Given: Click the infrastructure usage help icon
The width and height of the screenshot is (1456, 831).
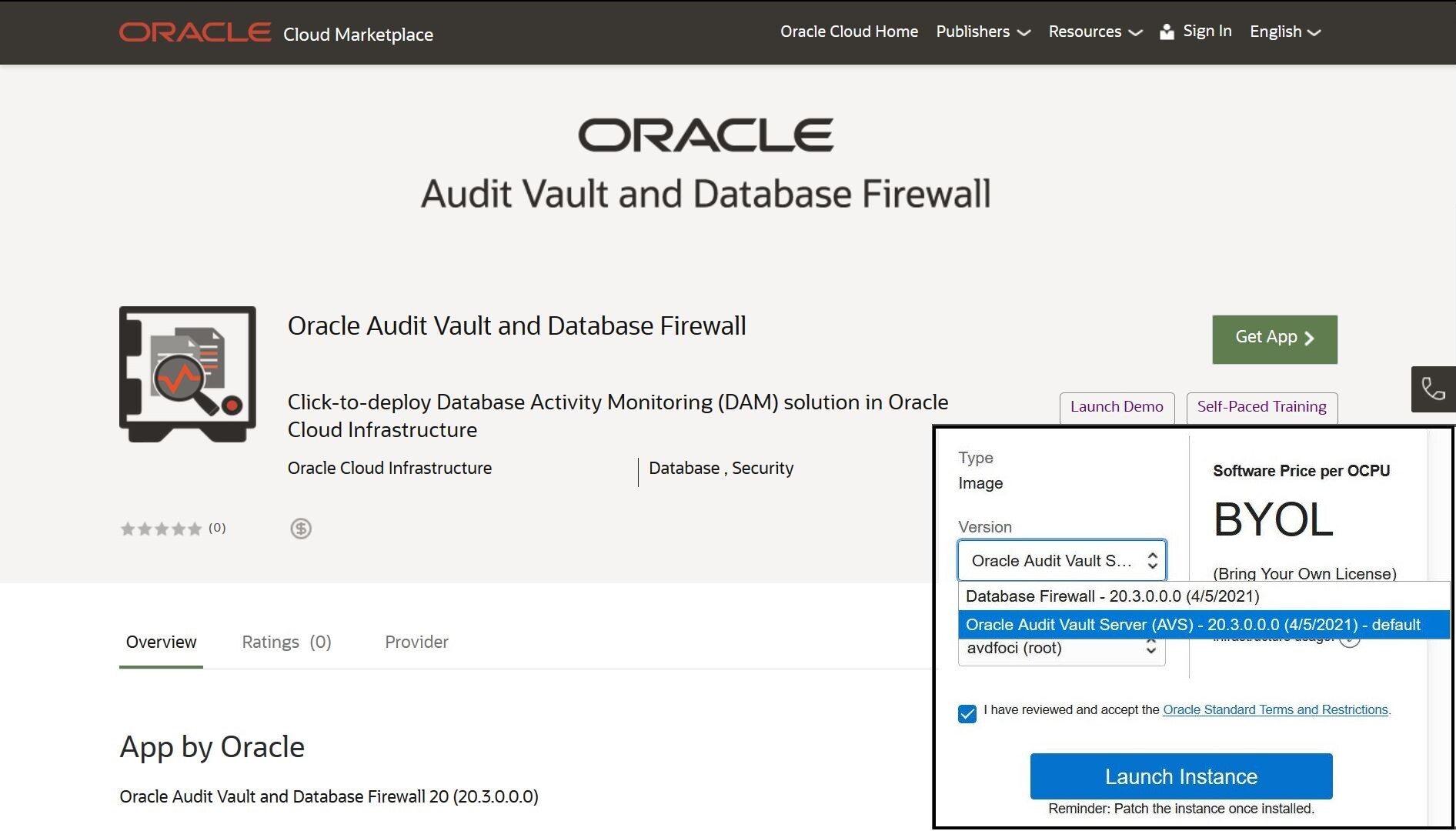Looking at the screenshot, I should pyautogui.click(x=1350, y=640).
